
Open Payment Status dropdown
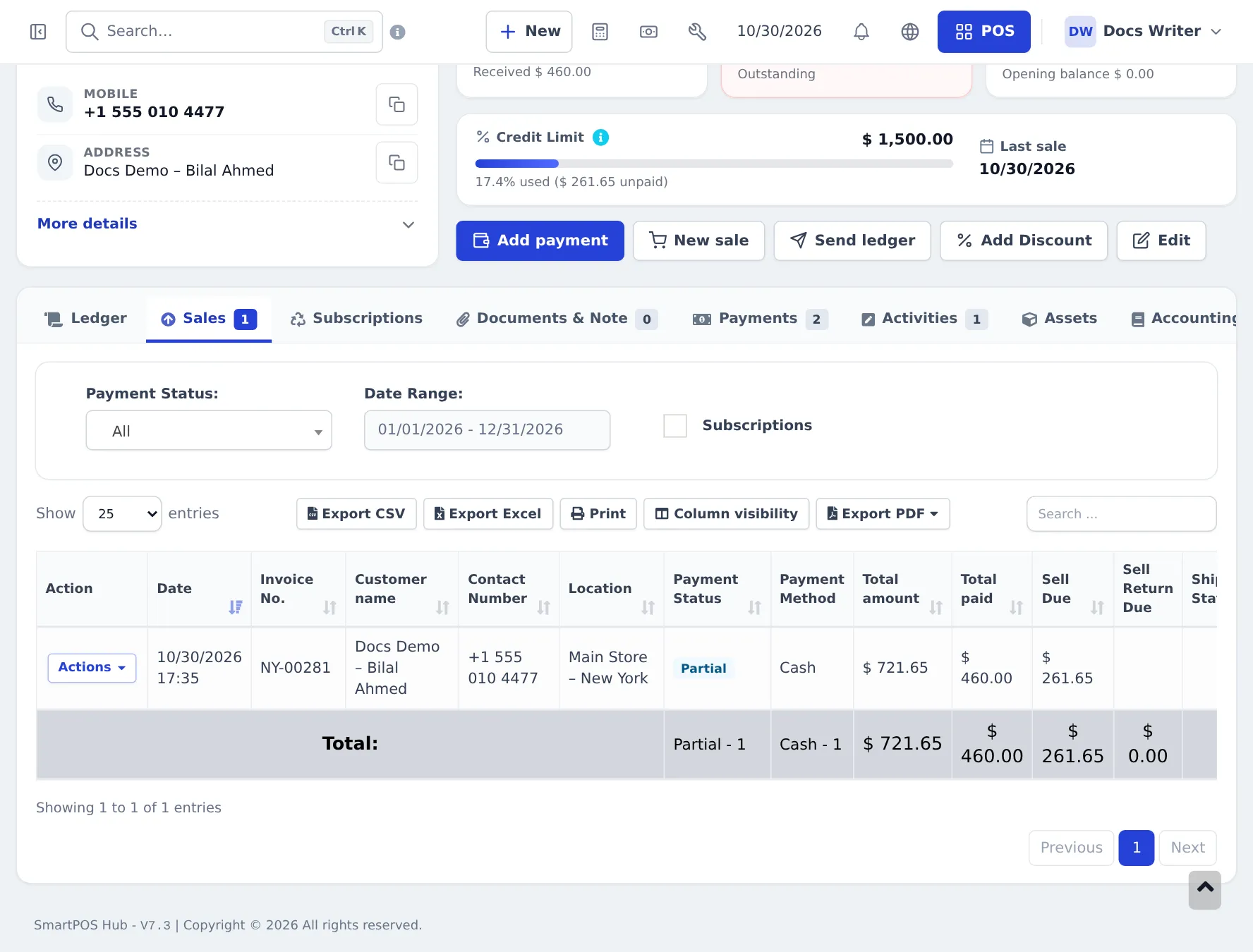(x=209, y=430)
